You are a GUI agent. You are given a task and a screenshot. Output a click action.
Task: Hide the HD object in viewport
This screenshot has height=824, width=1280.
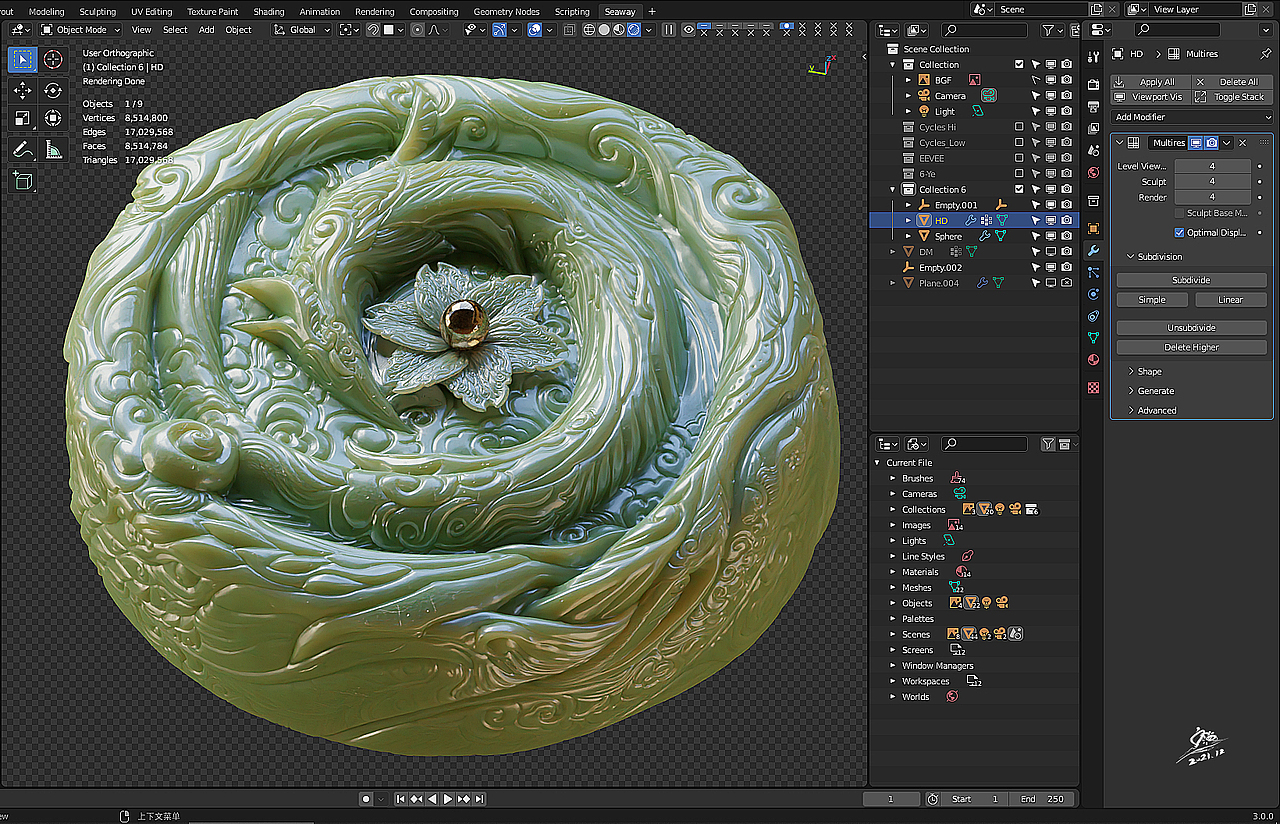point(1051,220)
